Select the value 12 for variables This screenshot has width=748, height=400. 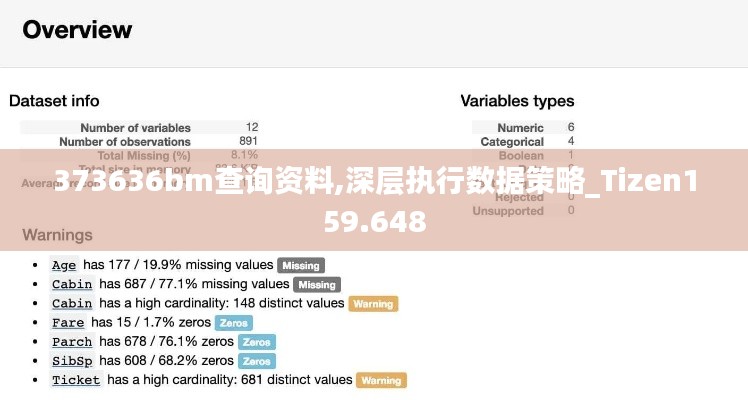click(x=252, y=127)
